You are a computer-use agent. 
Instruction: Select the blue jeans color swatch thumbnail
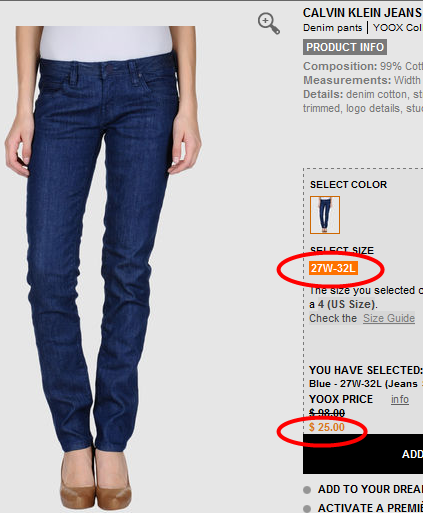(x=325, y=215)
